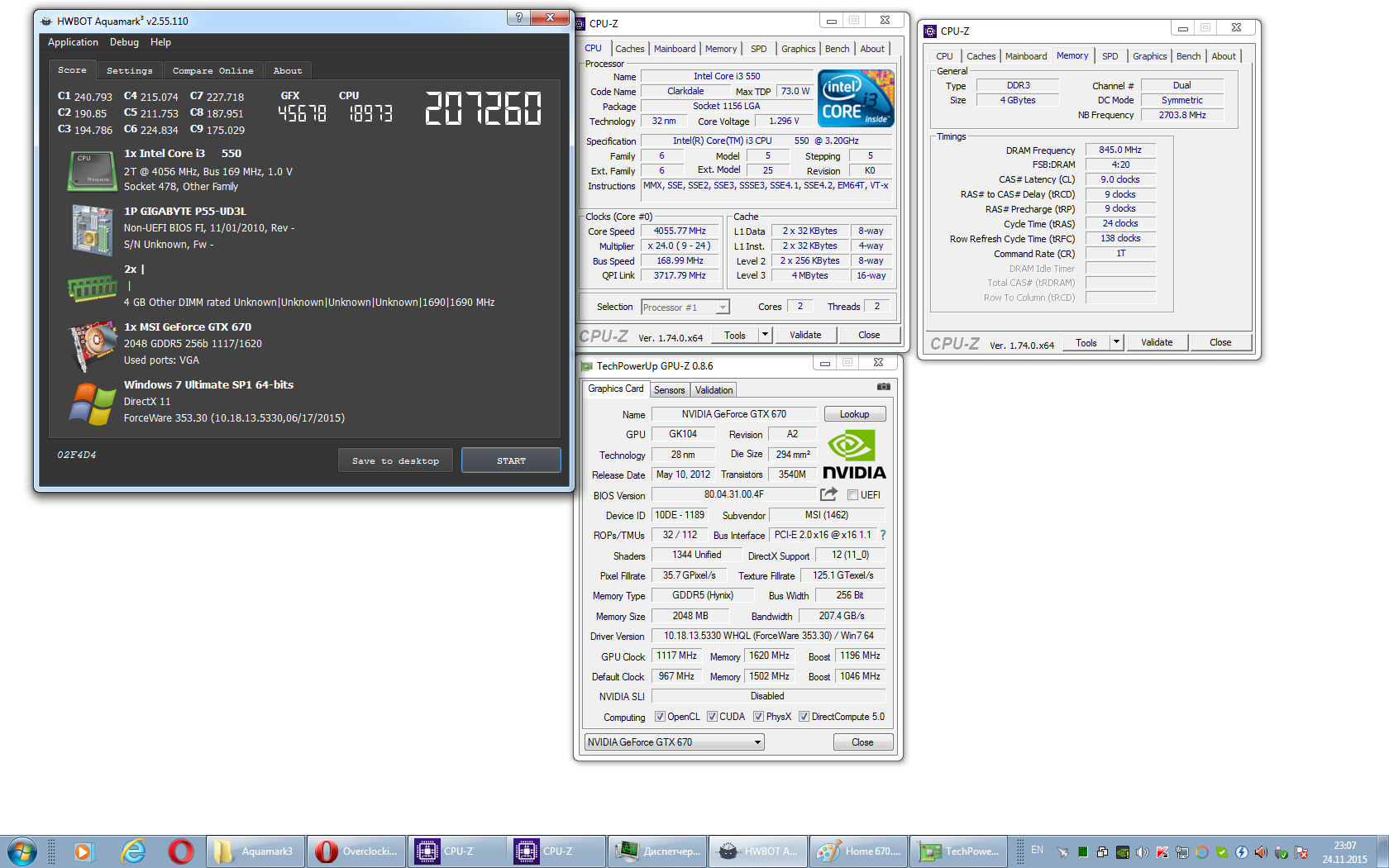This screenshot has height=868, width=1389.
Task: Click the BIOS export share icon in GPU-Z
Action: 828,494
